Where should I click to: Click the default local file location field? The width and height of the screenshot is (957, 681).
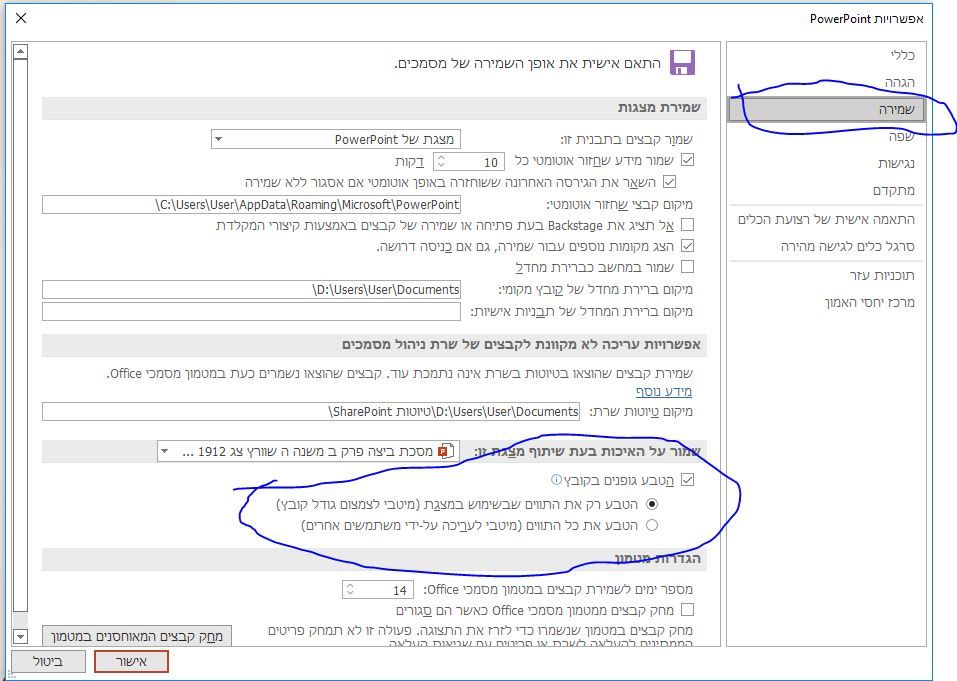coord(251,290)
